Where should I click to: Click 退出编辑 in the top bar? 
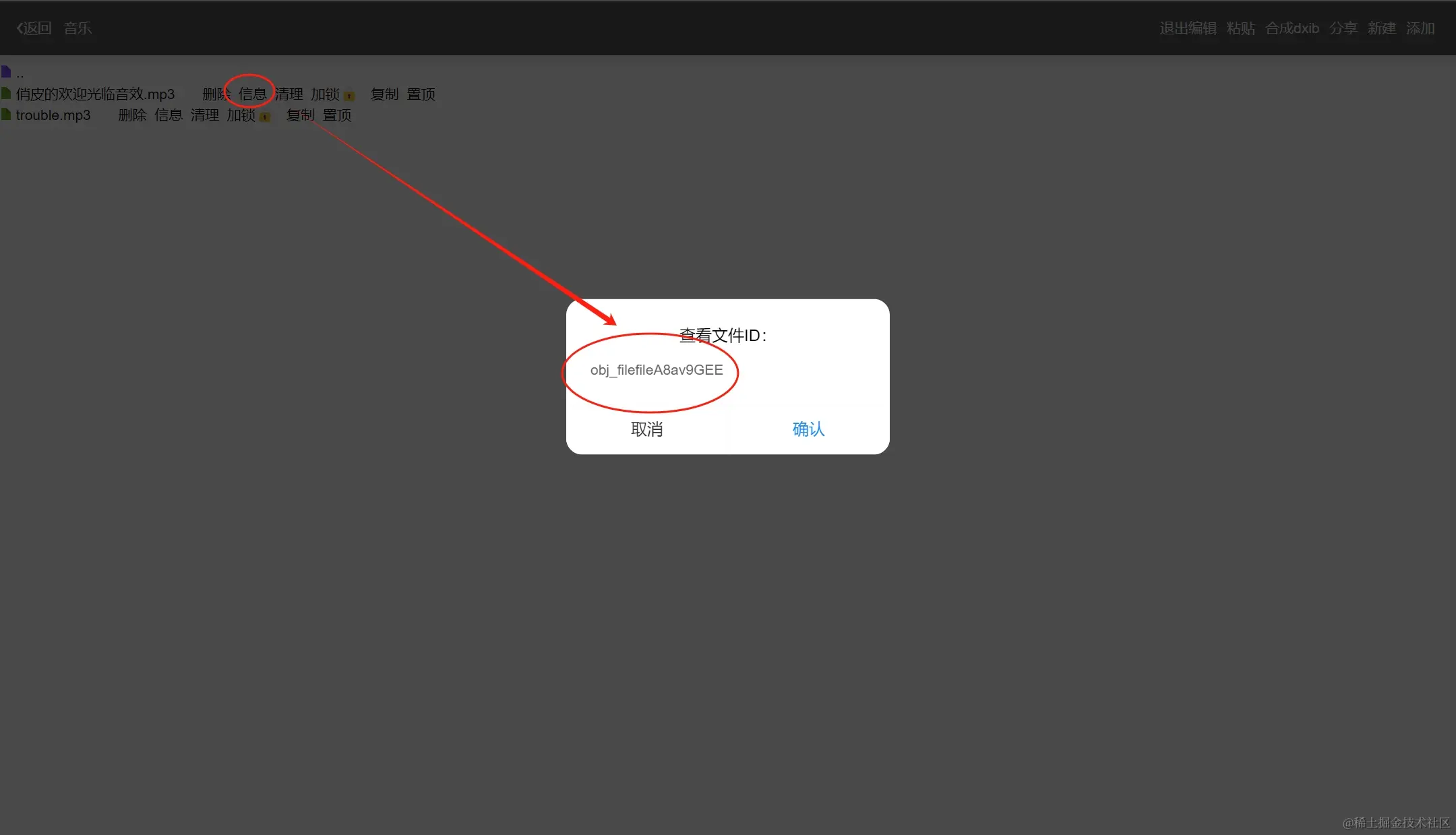(x=1188, y=28)
